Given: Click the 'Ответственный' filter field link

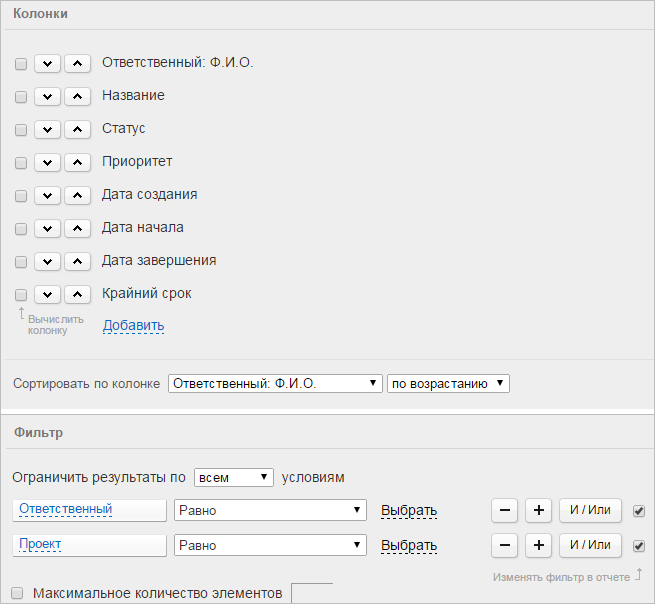Looking at the screenshot, I should point(66,509).
